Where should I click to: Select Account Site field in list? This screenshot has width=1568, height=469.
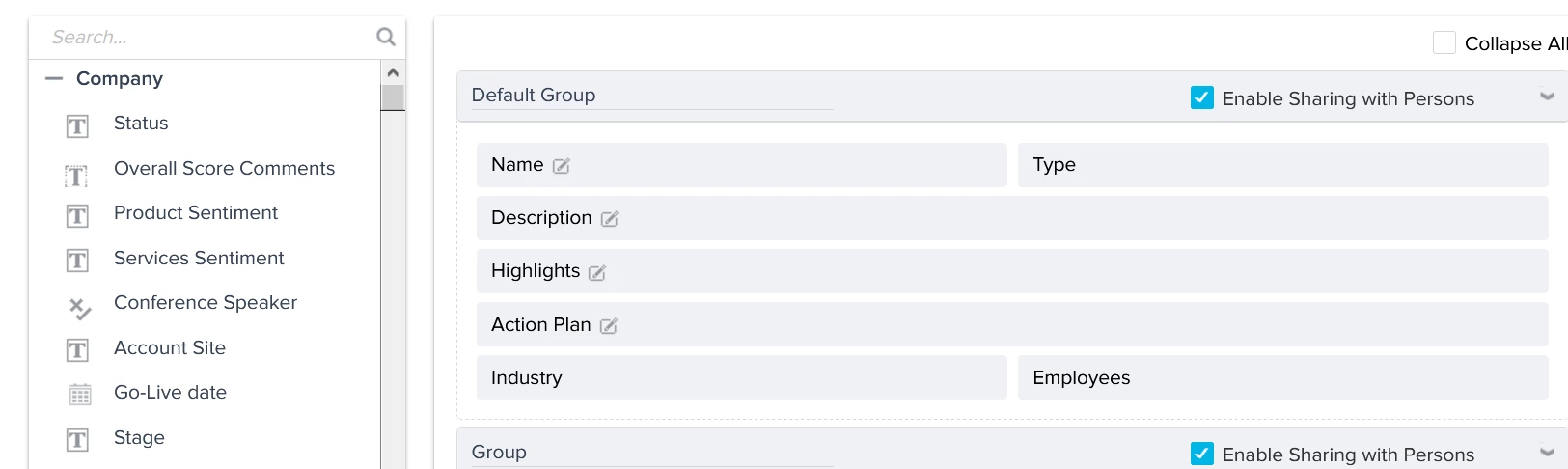click(170, 348)
